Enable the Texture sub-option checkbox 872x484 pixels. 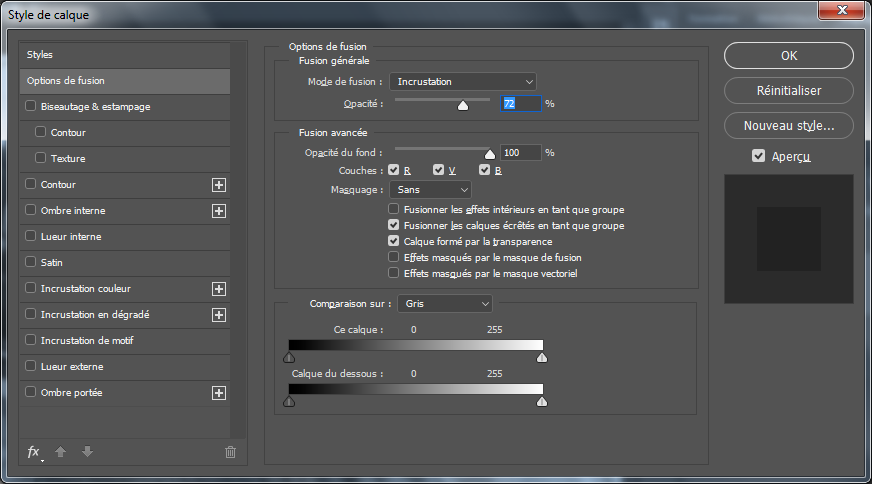41,157
